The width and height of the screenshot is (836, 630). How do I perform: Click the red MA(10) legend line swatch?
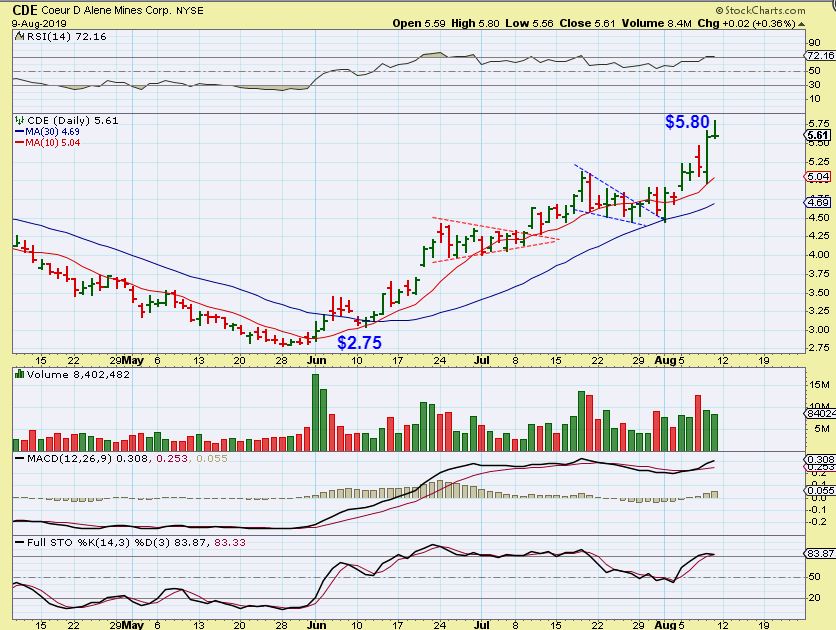tap(20, 142)
